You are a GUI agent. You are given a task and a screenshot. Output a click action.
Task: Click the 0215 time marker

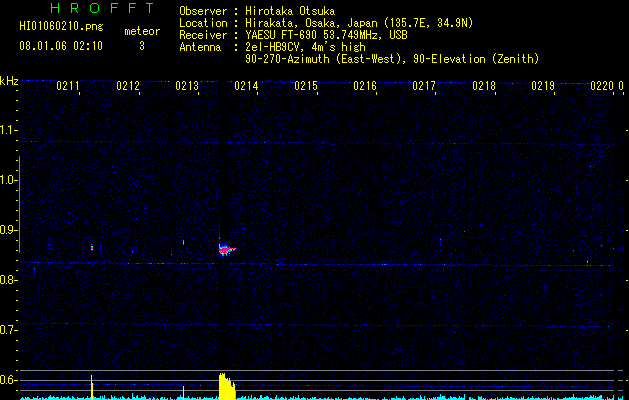pyautogui.click(x=306, y=86)
